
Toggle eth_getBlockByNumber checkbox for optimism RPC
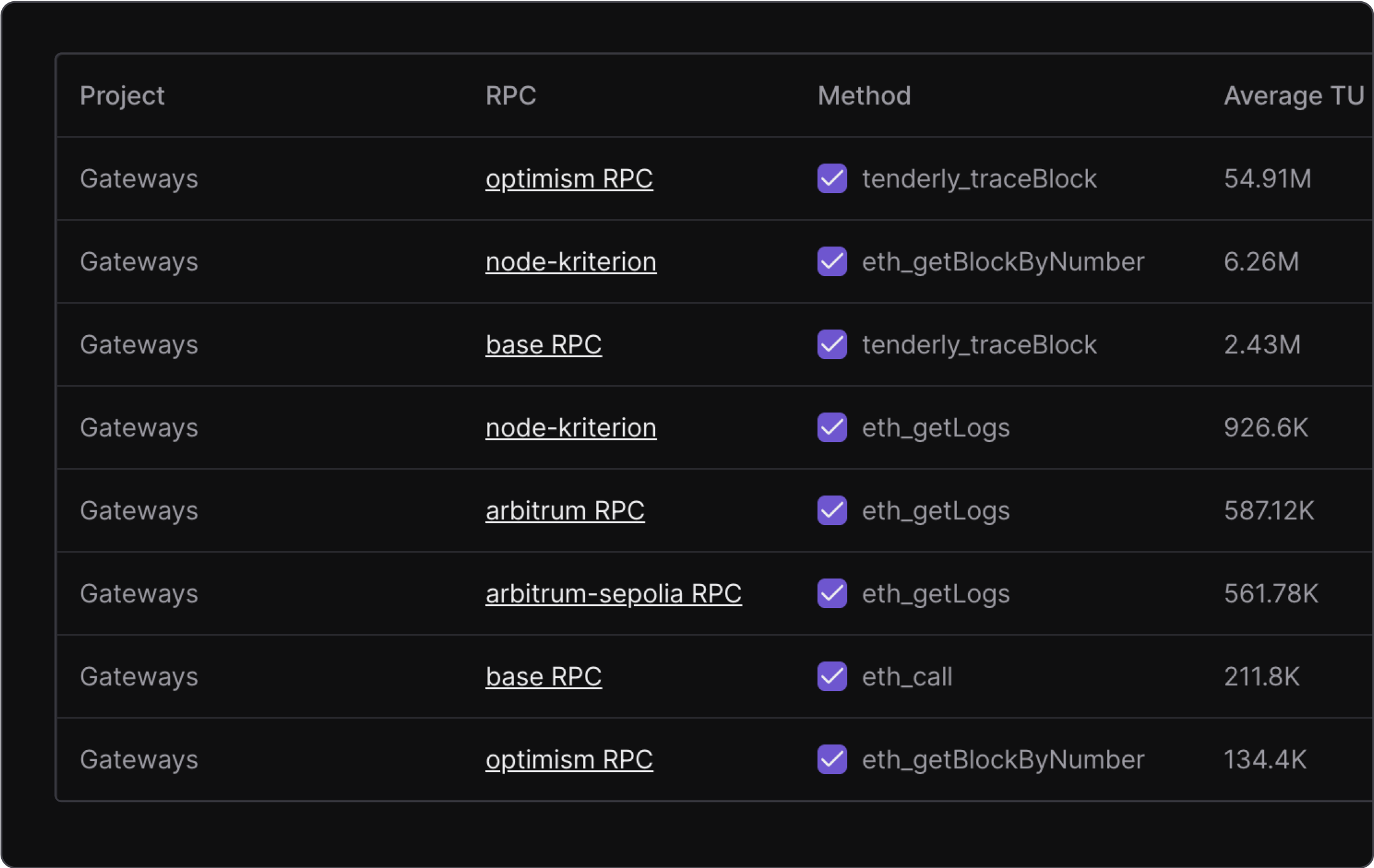point(832,759)
